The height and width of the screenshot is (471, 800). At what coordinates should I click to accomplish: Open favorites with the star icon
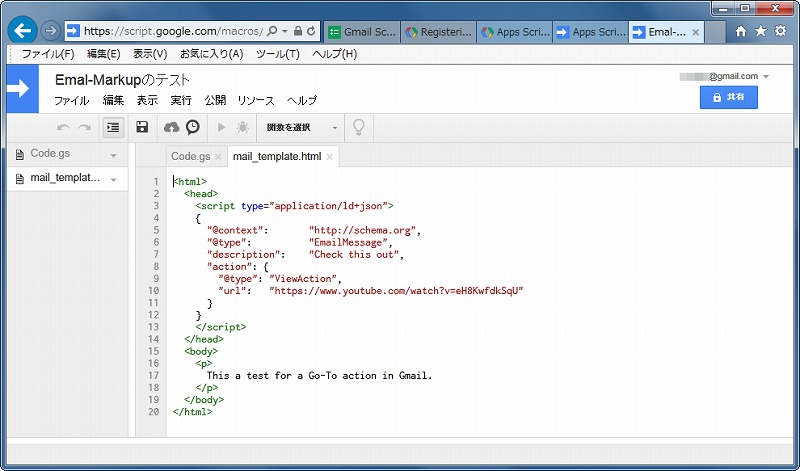pyautogui.click(x=761, y=32)
